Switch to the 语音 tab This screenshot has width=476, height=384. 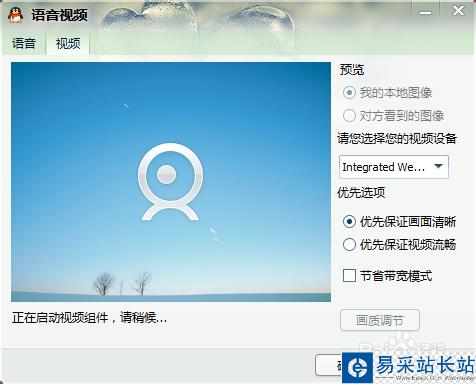(x=23, y=43)
